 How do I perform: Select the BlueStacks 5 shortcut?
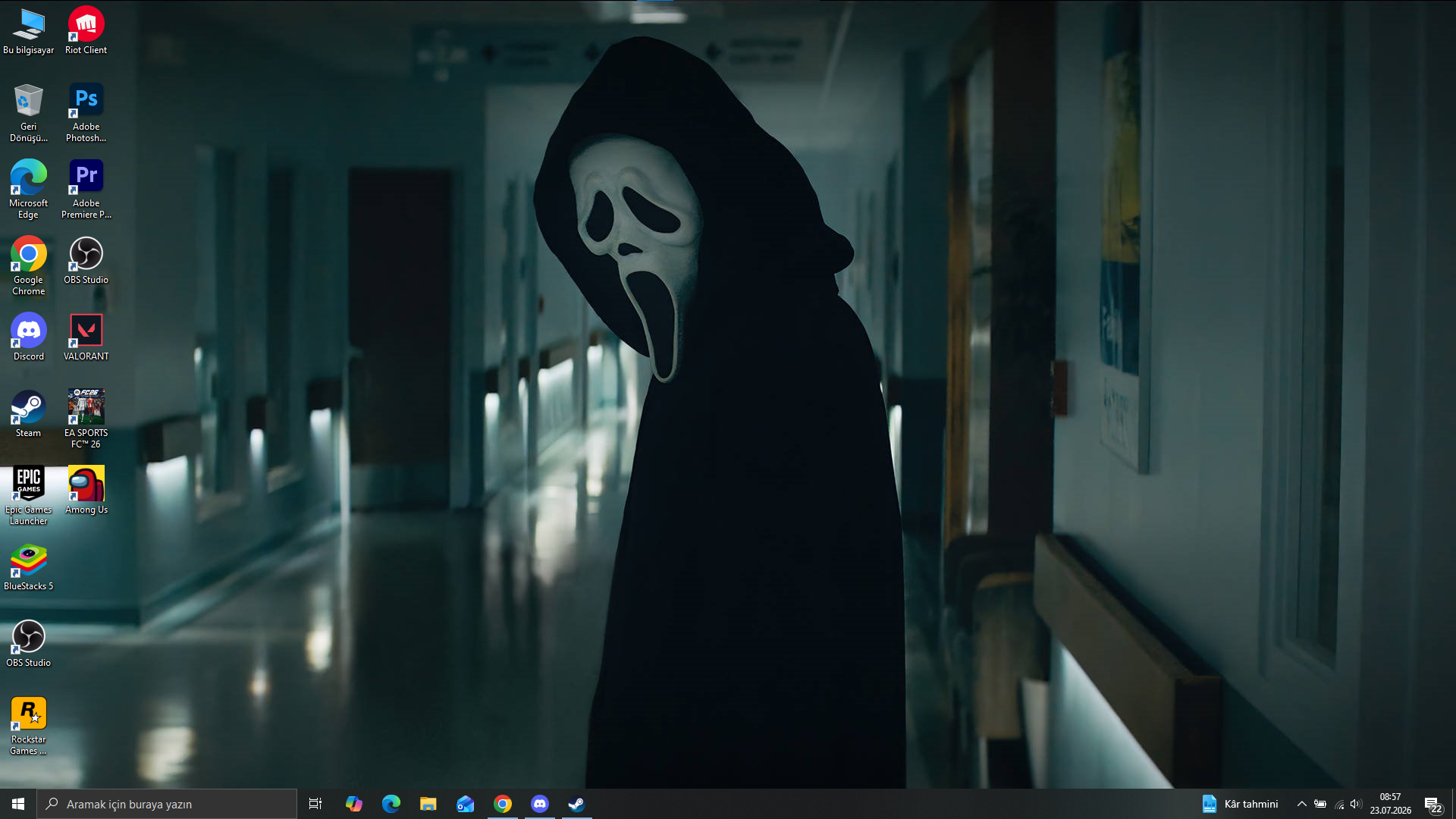(29, 567)
